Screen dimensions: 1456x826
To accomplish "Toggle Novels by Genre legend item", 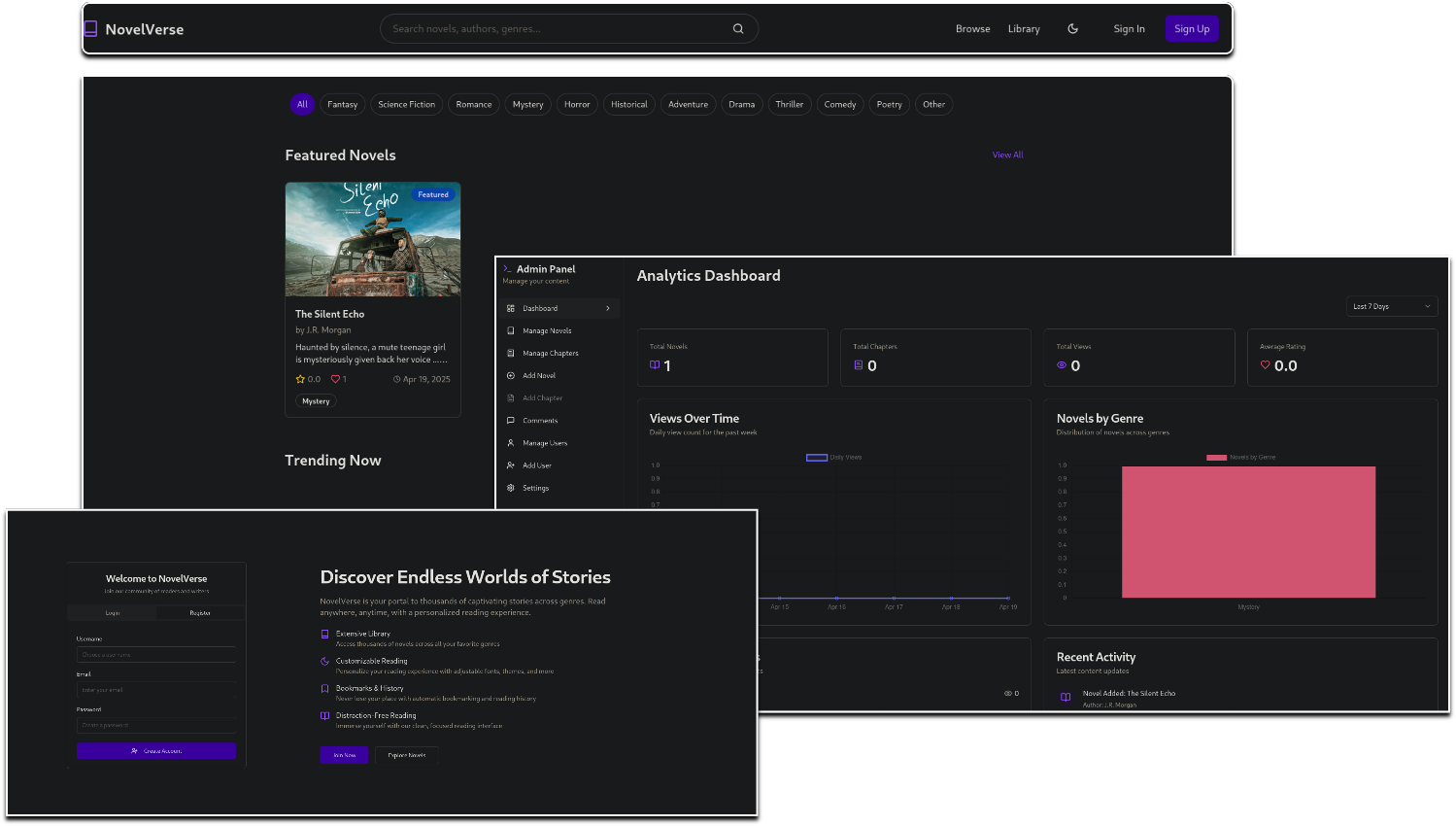I will tap(1240, 458).
